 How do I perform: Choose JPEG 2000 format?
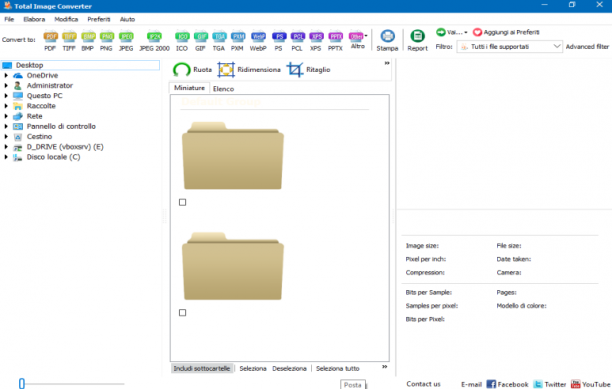155,41
